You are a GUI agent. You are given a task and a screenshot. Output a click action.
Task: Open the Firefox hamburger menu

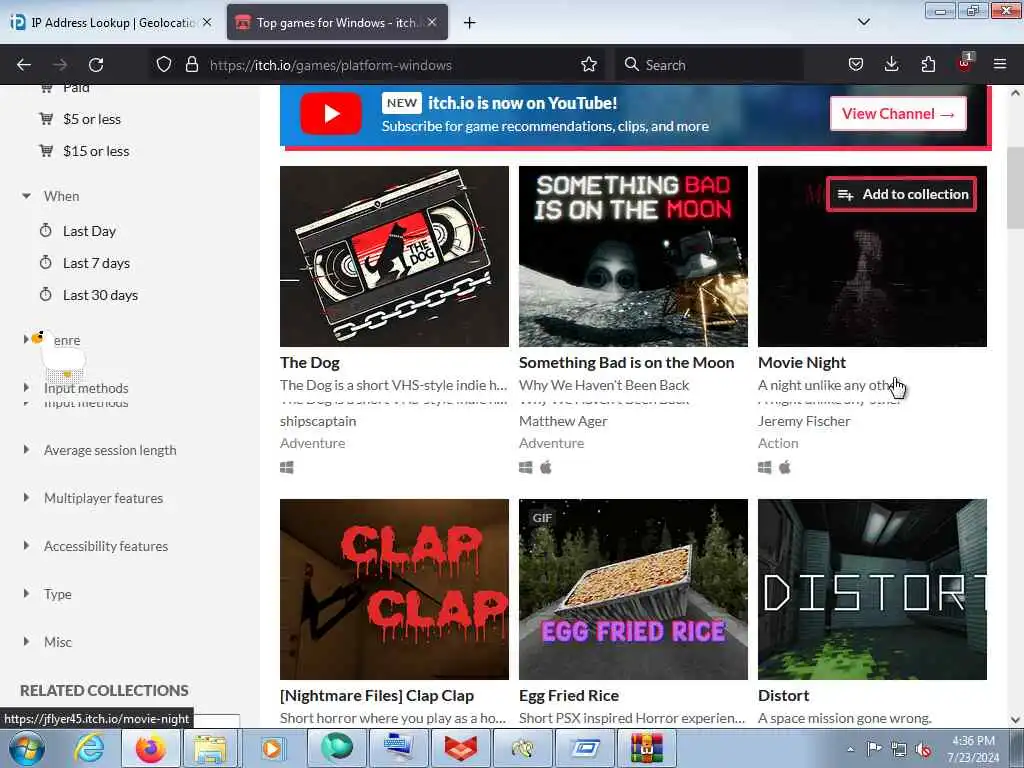(1000, 65)
